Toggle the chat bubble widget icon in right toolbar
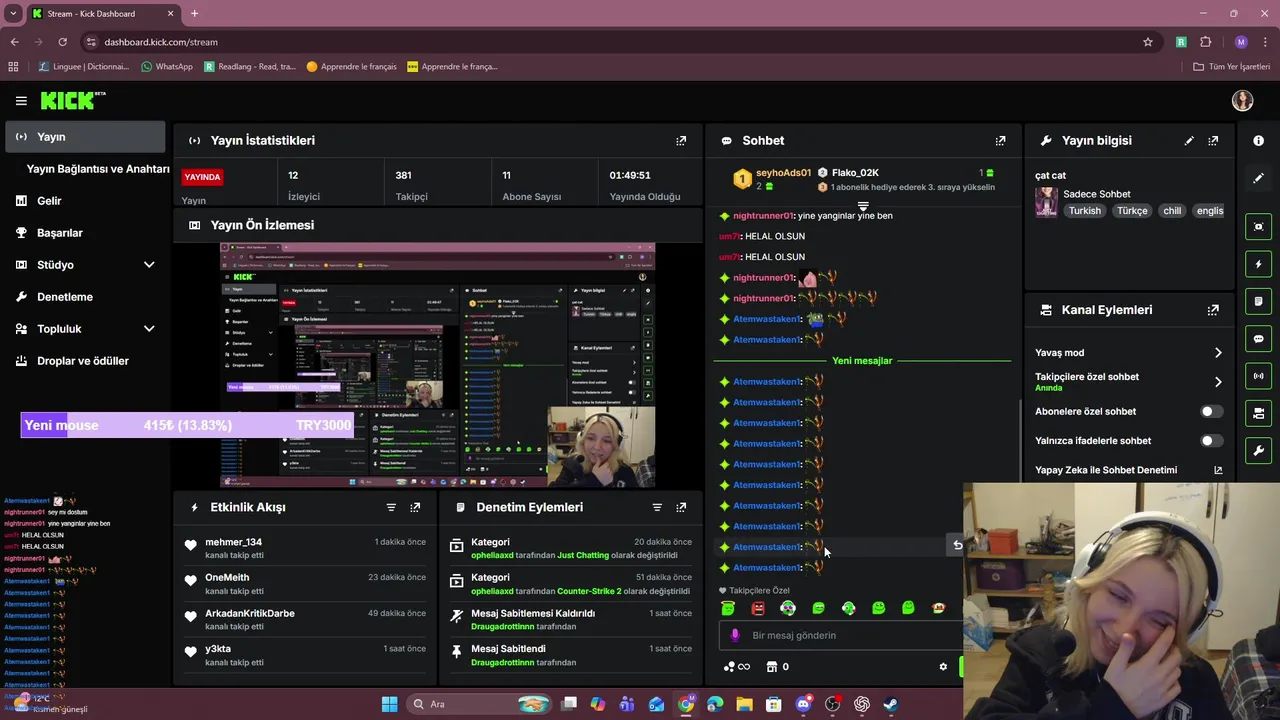Image resolution: width=1280 pixels, height=720 pixels. 1258,339
